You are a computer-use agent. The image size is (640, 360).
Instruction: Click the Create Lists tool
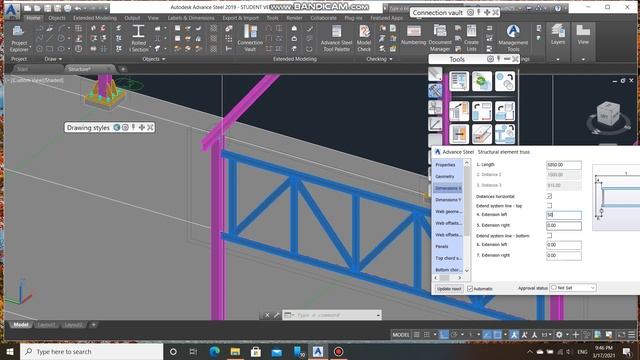471,38
